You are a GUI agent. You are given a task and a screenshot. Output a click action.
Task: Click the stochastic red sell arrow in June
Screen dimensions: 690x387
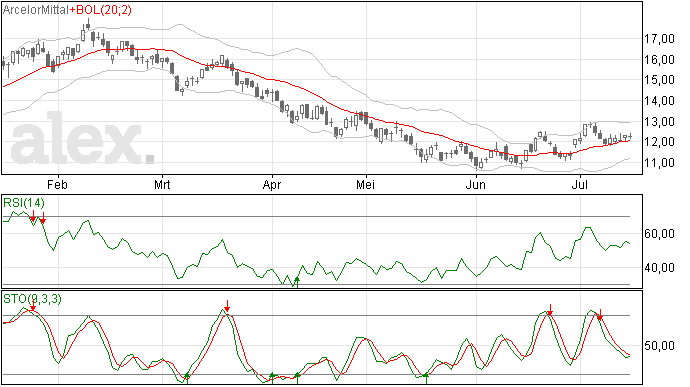tap(550, 310)
